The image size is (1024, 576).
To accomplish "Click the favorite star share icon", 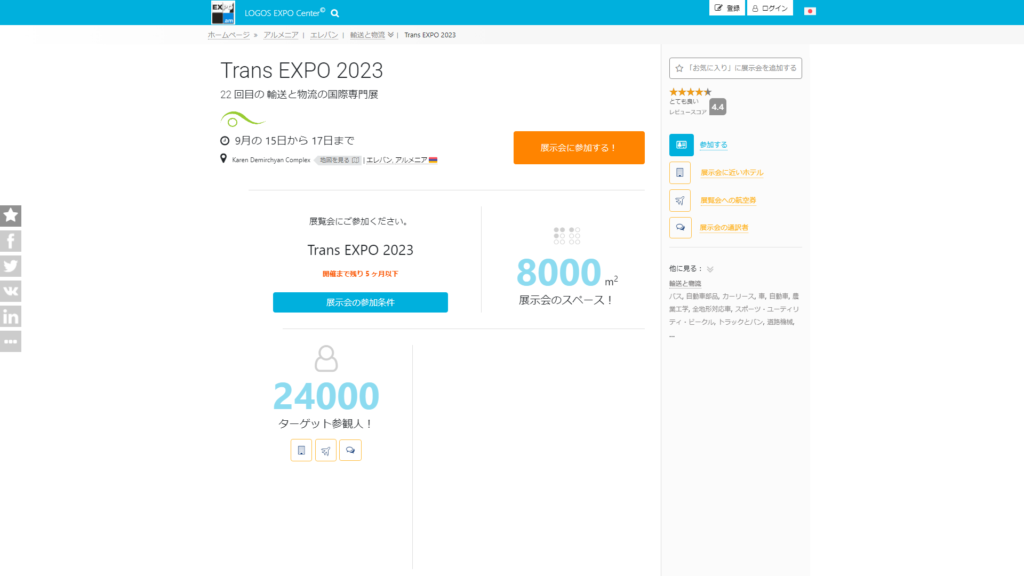I will coord(10,216).
